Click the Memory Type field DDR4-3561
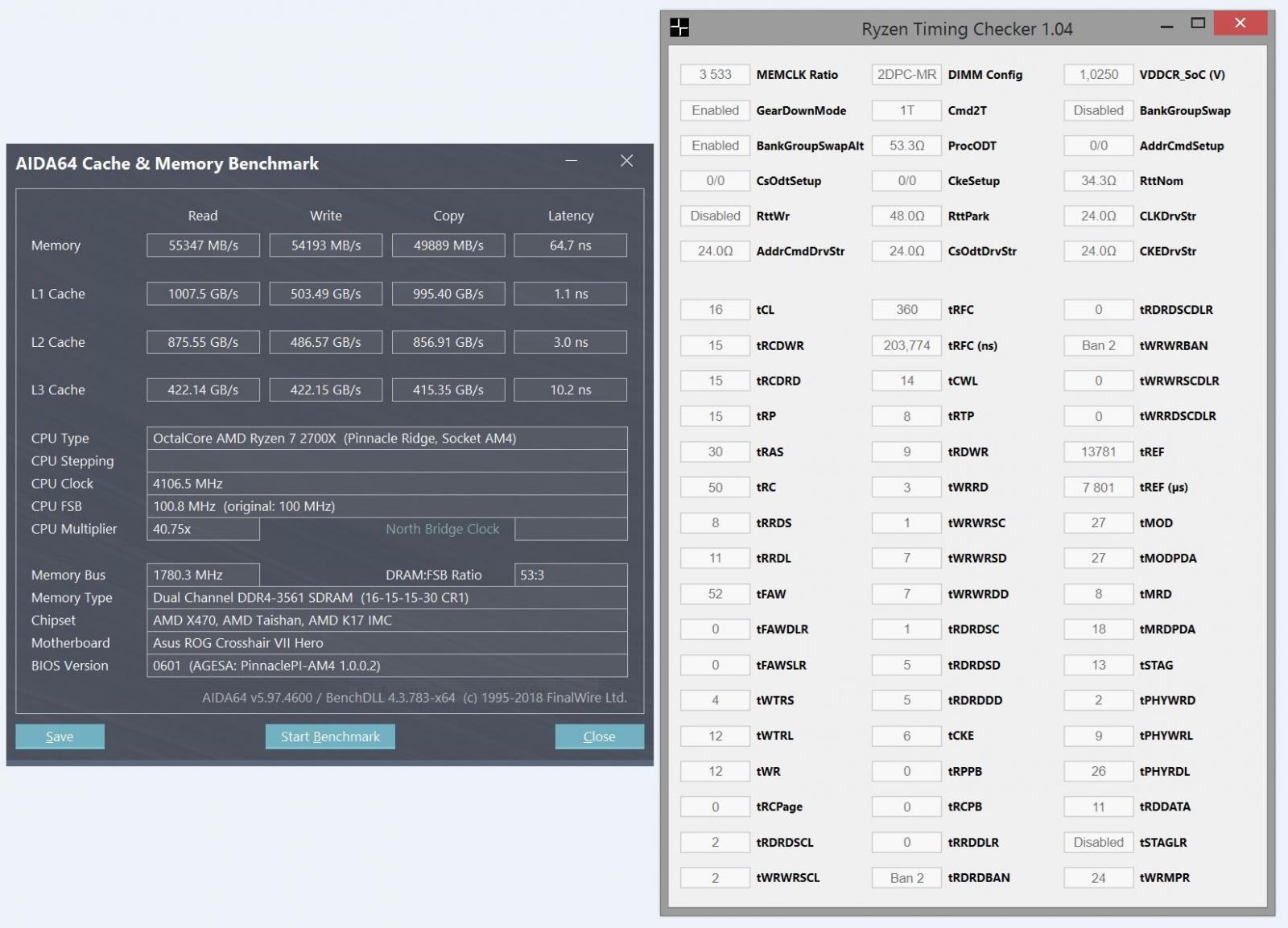This screenshot has height=928, width=1288. click(x=387, y=597)
